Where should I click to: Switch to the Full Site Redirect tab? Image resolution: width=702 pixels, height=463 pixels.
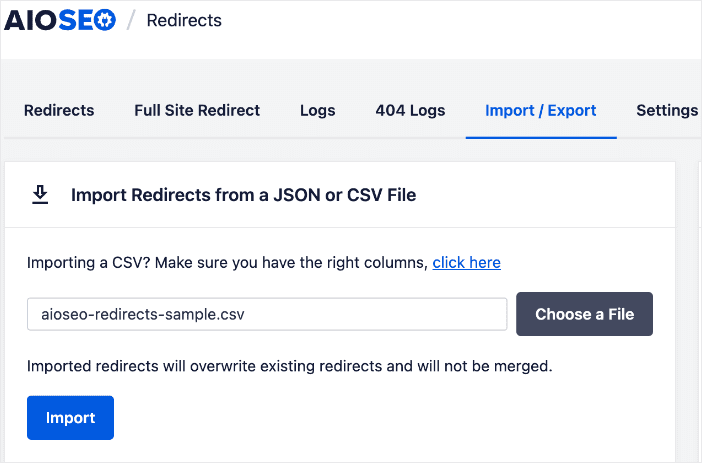[197, 110]
